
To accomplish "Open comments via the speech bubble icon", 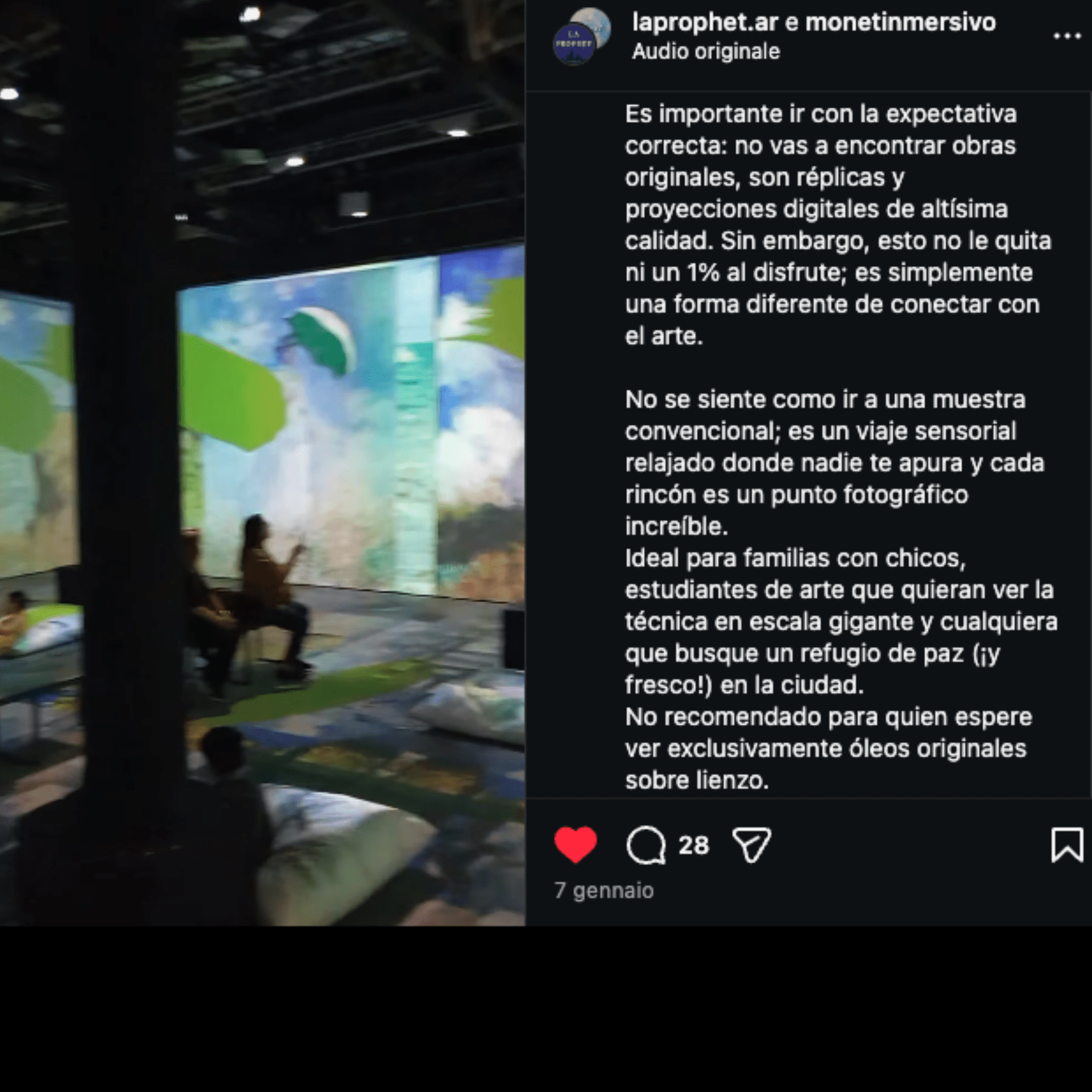I will click(646, 845).
